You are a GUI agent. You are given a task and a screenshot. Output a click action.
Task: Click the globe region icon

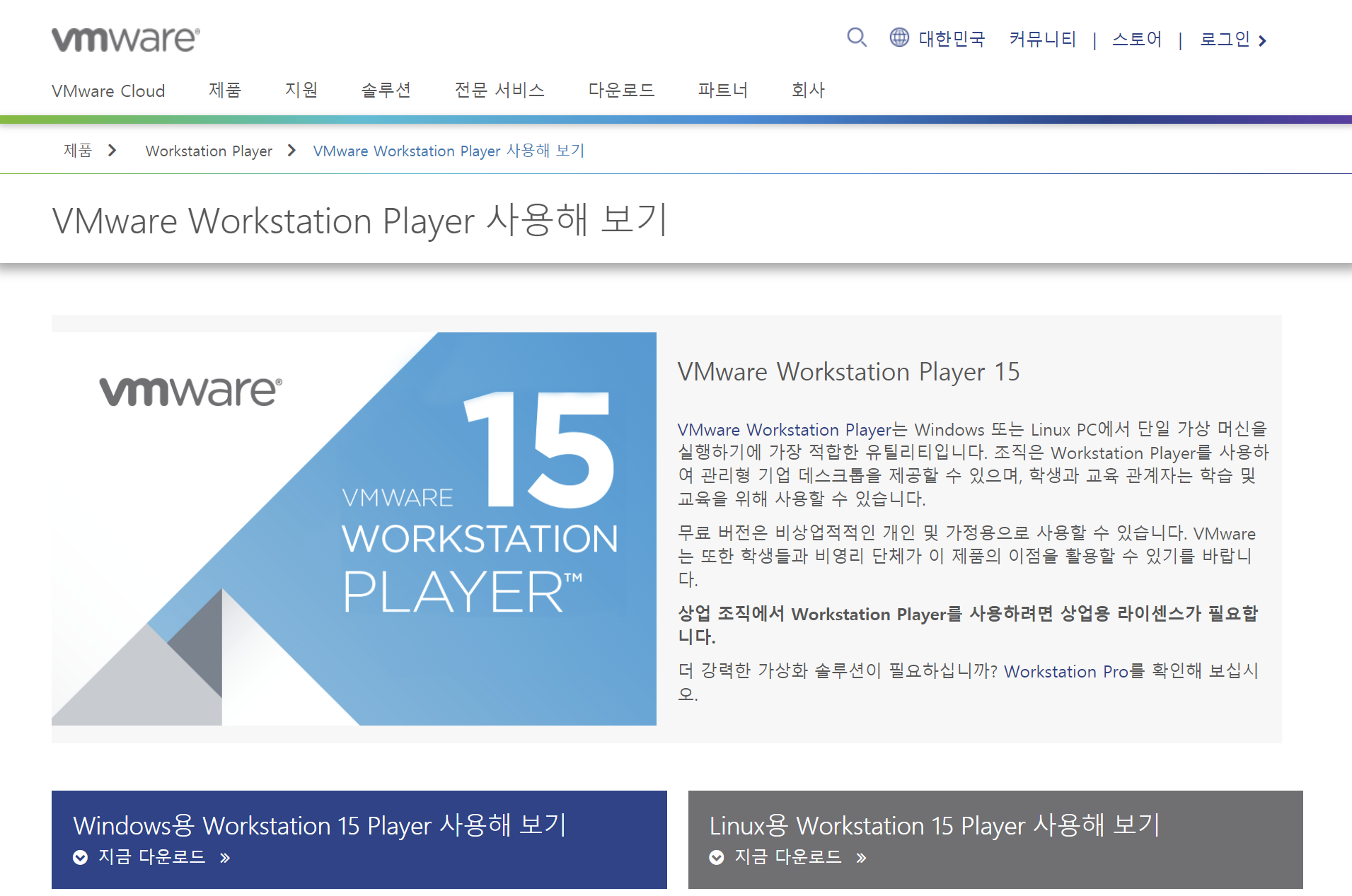pyautogui.click(x=899, y=37)
